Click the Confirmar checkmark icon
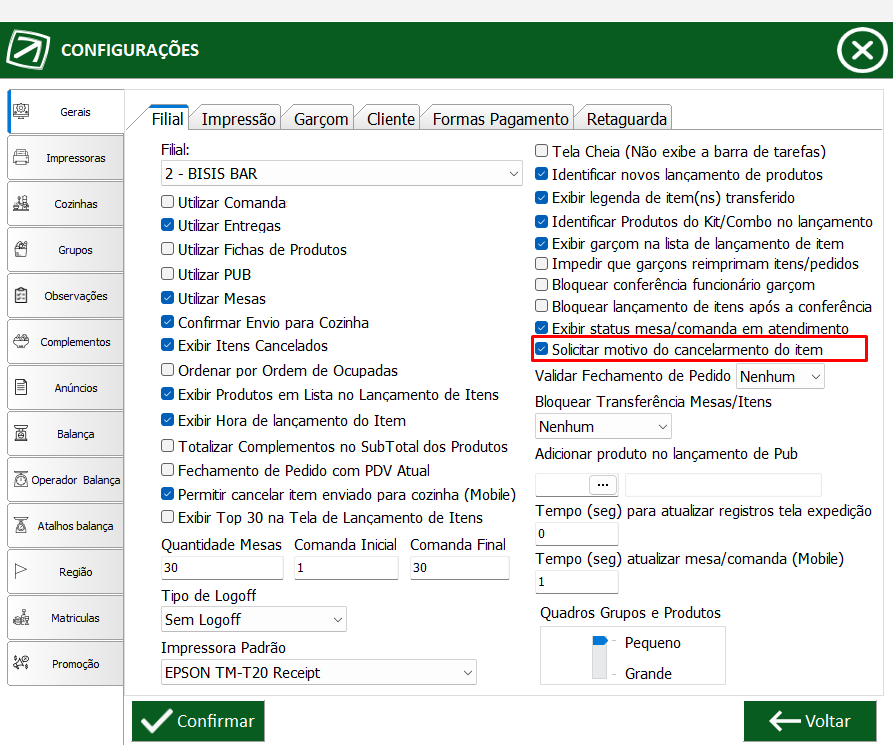 tap(157, 721)
